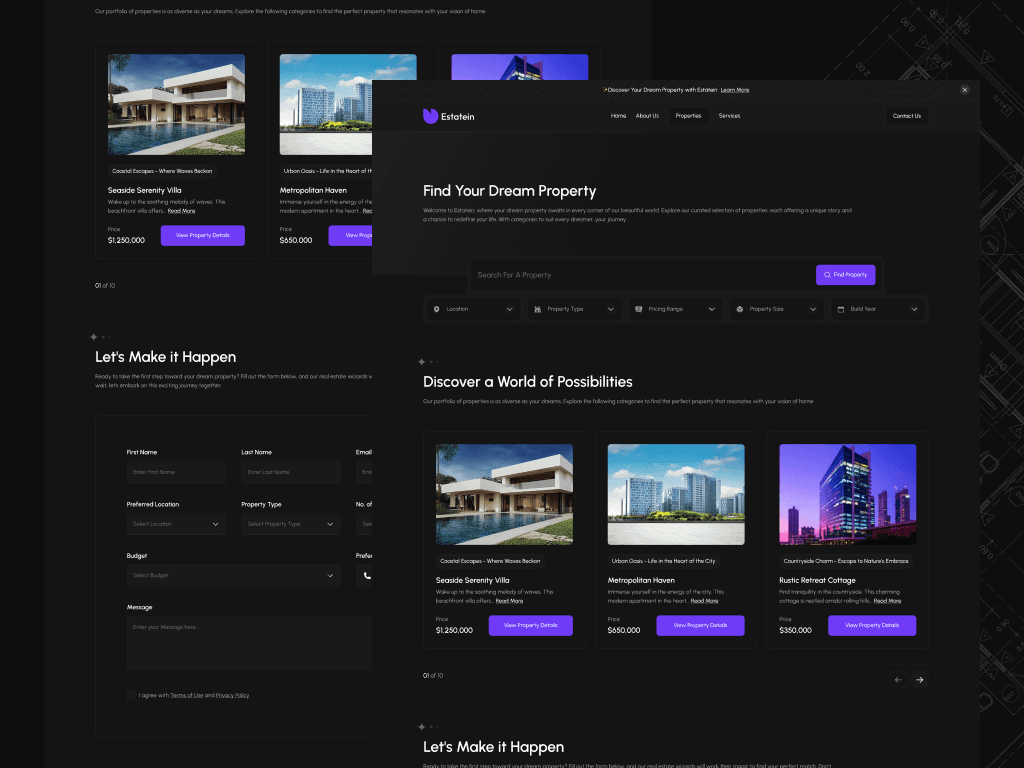Open Read More under Rustic Retreat Cottage
This screenshot has width=1024, height=768.
click(888, 601)
